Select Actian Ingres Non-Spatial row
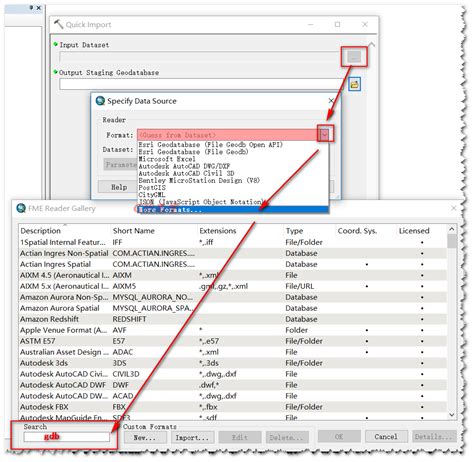Image resolution: width=474 pixels, height=462 pixels. 233,253
